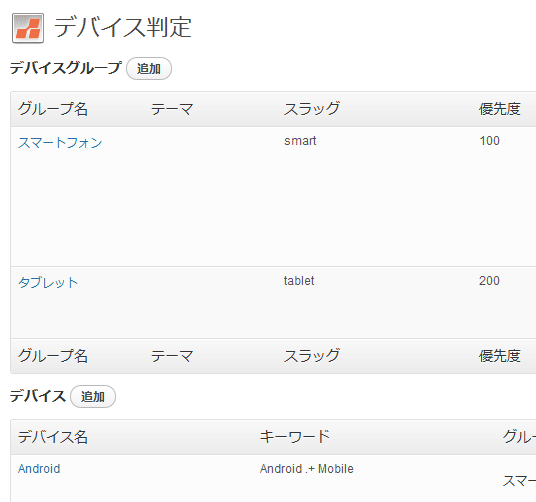
Task: Select the デバイス名 column header
Action: [x=53, y=437]
